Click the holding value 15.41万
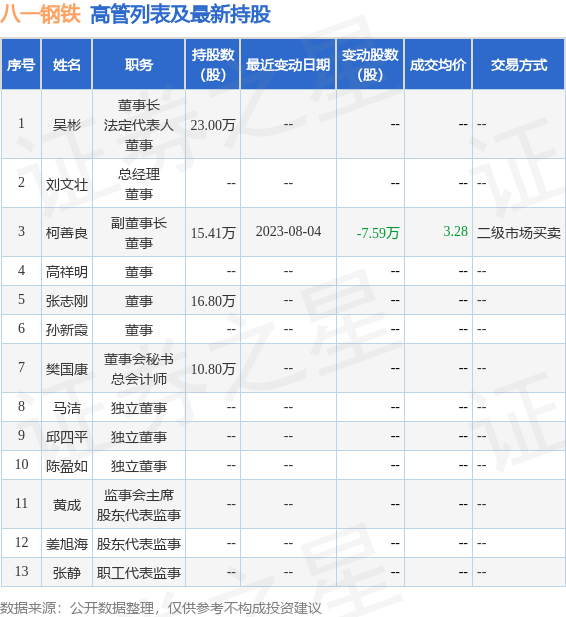The image size is (566, 617). (x=213, y=233)
